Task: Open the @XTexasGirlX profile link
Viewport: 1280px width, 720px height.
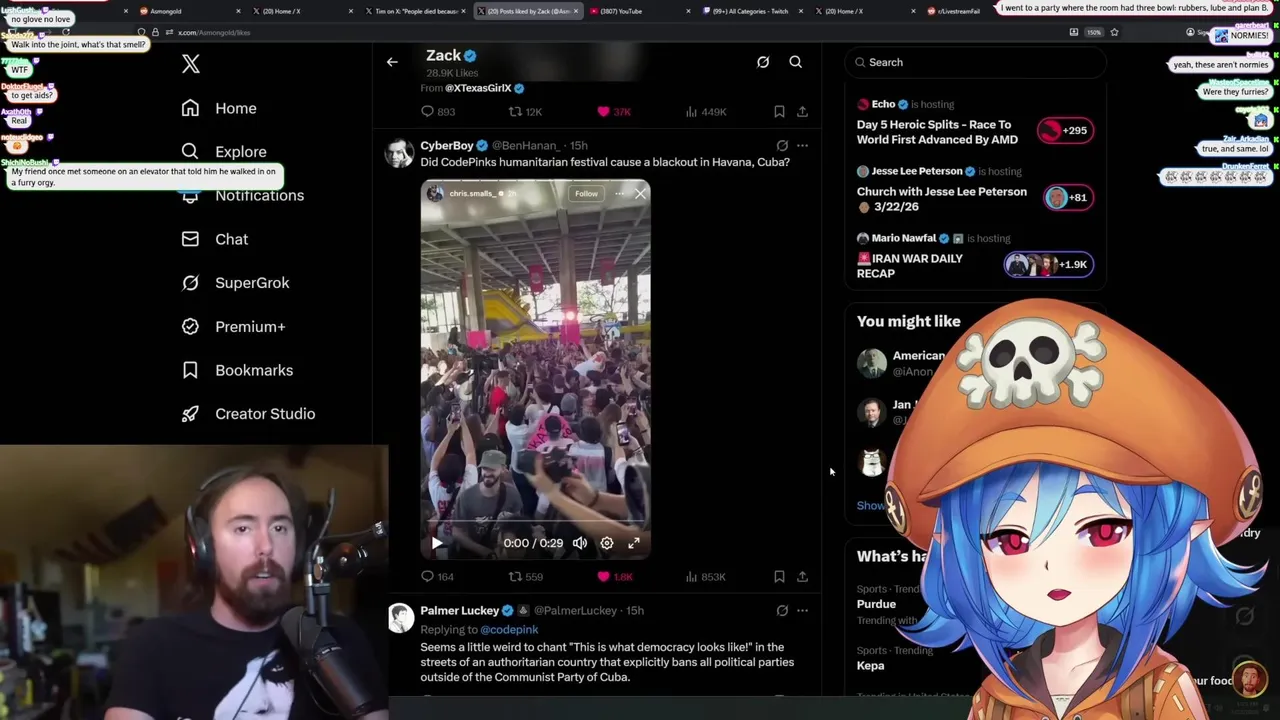Action: point(478,88)
